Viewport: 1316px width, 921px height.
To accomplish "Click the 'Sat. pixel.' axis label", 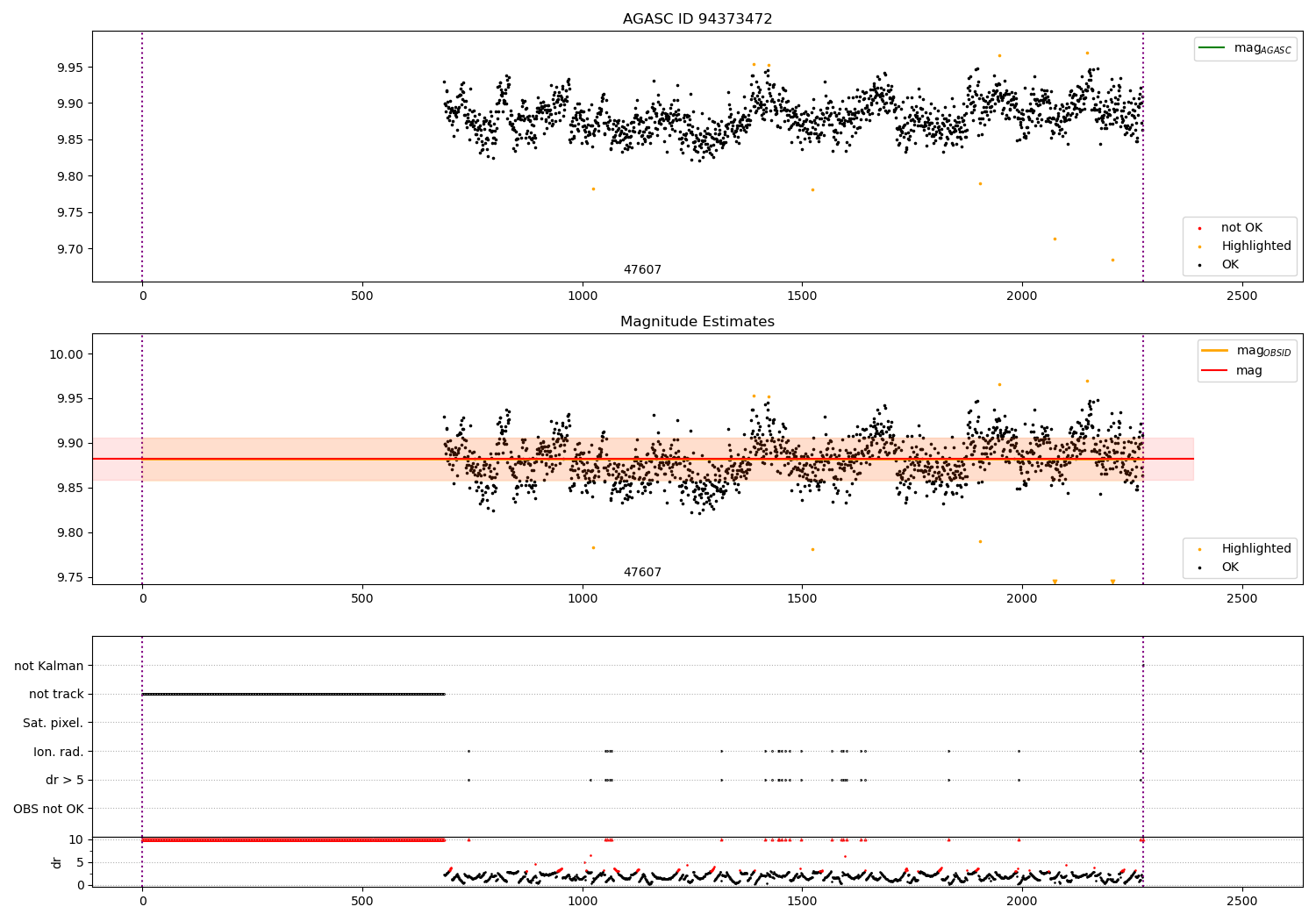I will [54, 723].
